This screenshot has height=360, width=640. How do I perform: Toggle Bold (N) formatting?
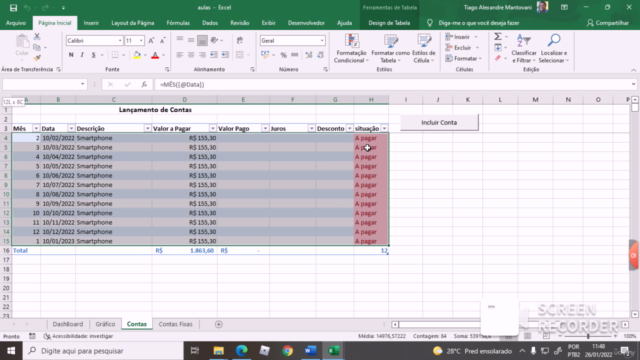pos(71,55)
